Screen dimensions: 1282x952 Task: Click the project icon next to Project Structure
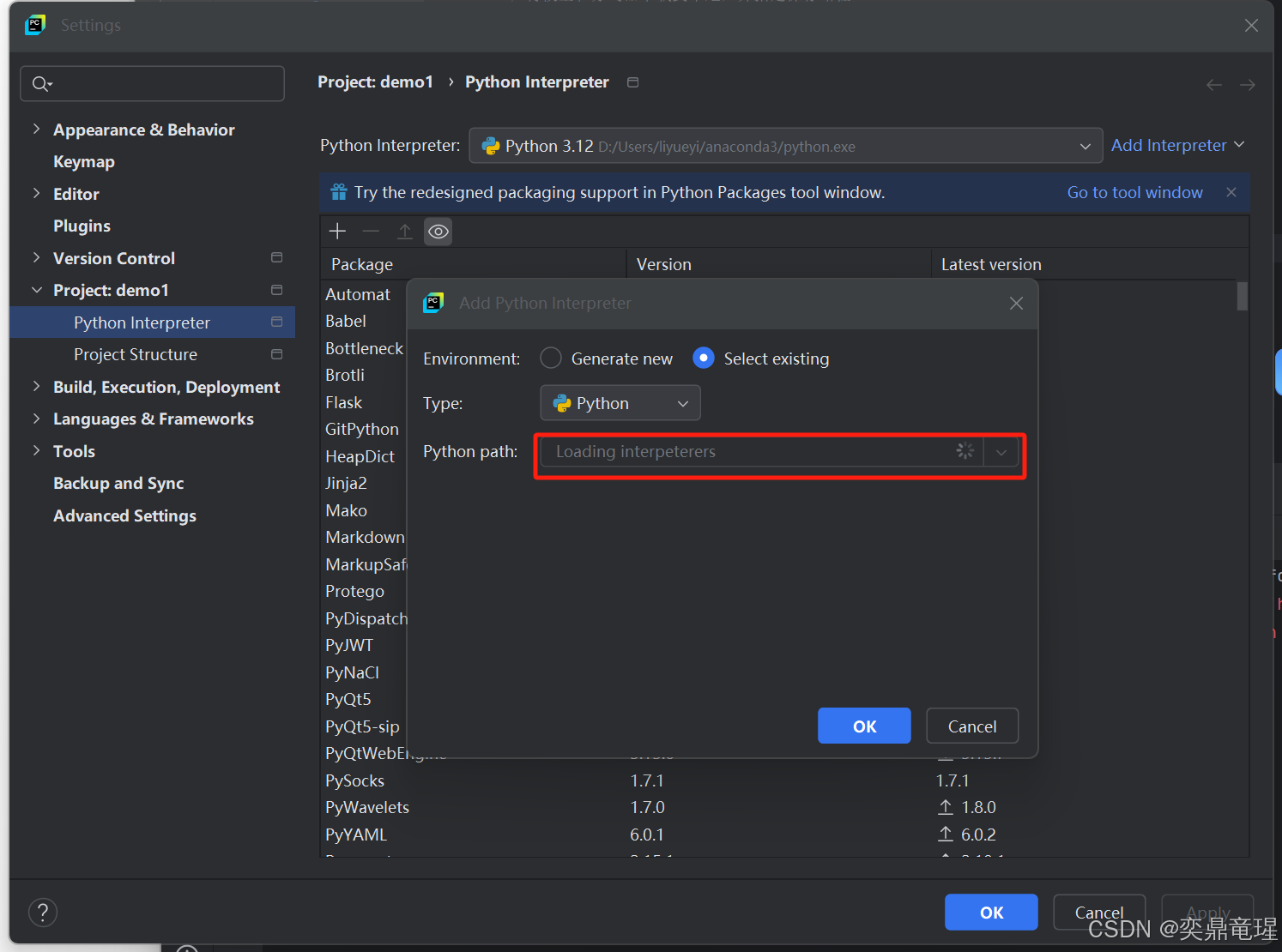click(276, 354)
